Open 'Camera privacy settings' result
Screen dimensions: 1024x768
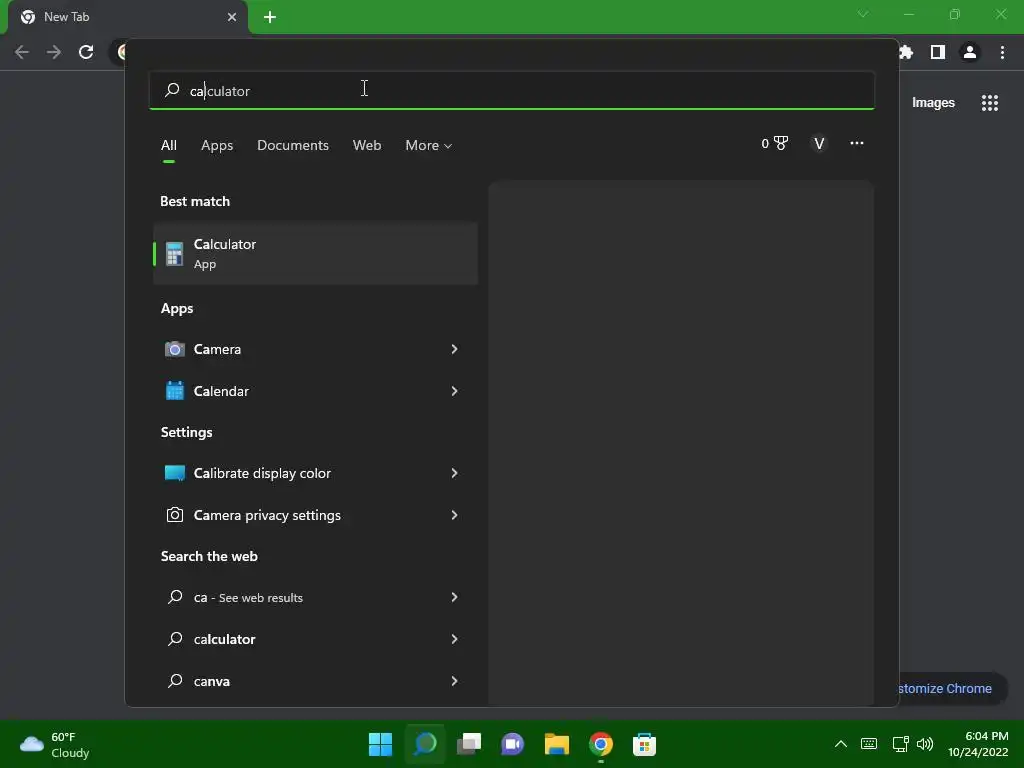[x=315, y=515]
